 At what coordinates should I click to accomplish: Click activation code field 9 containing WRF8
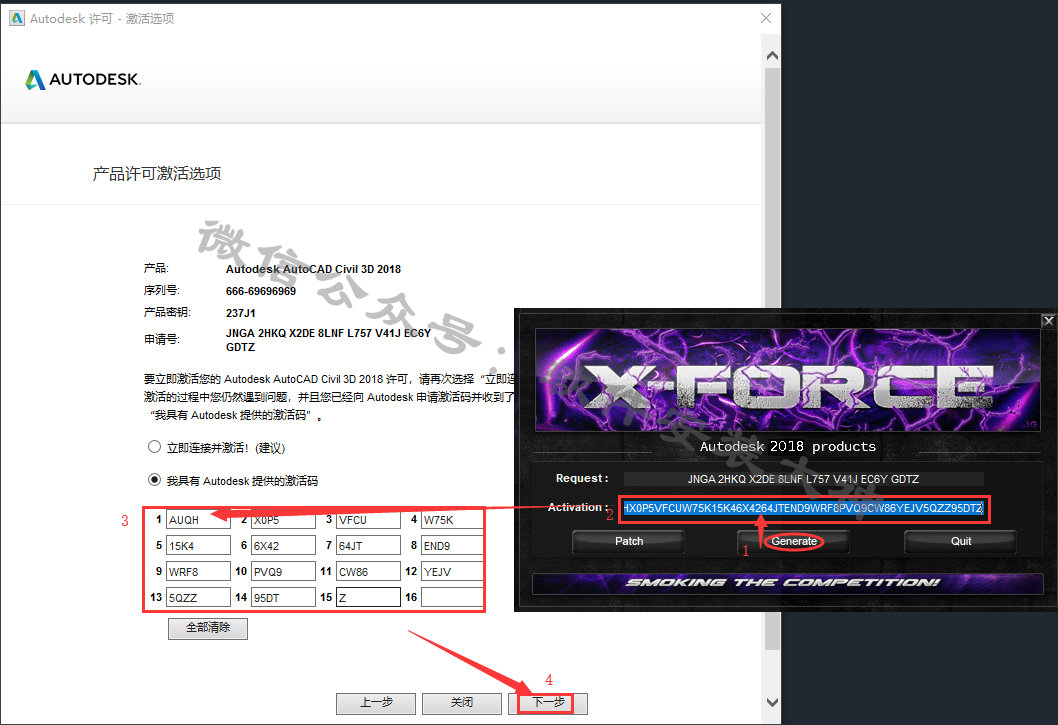click(198, 571)
